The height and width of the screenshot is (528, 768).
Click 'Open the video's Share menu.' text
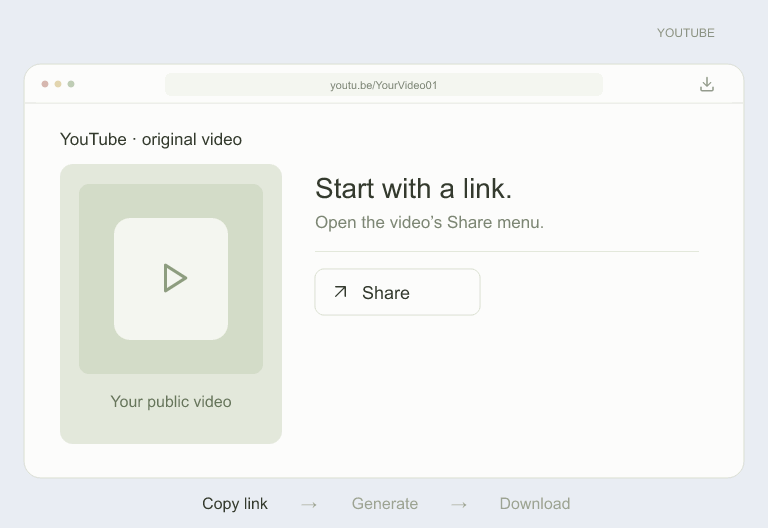430,222
